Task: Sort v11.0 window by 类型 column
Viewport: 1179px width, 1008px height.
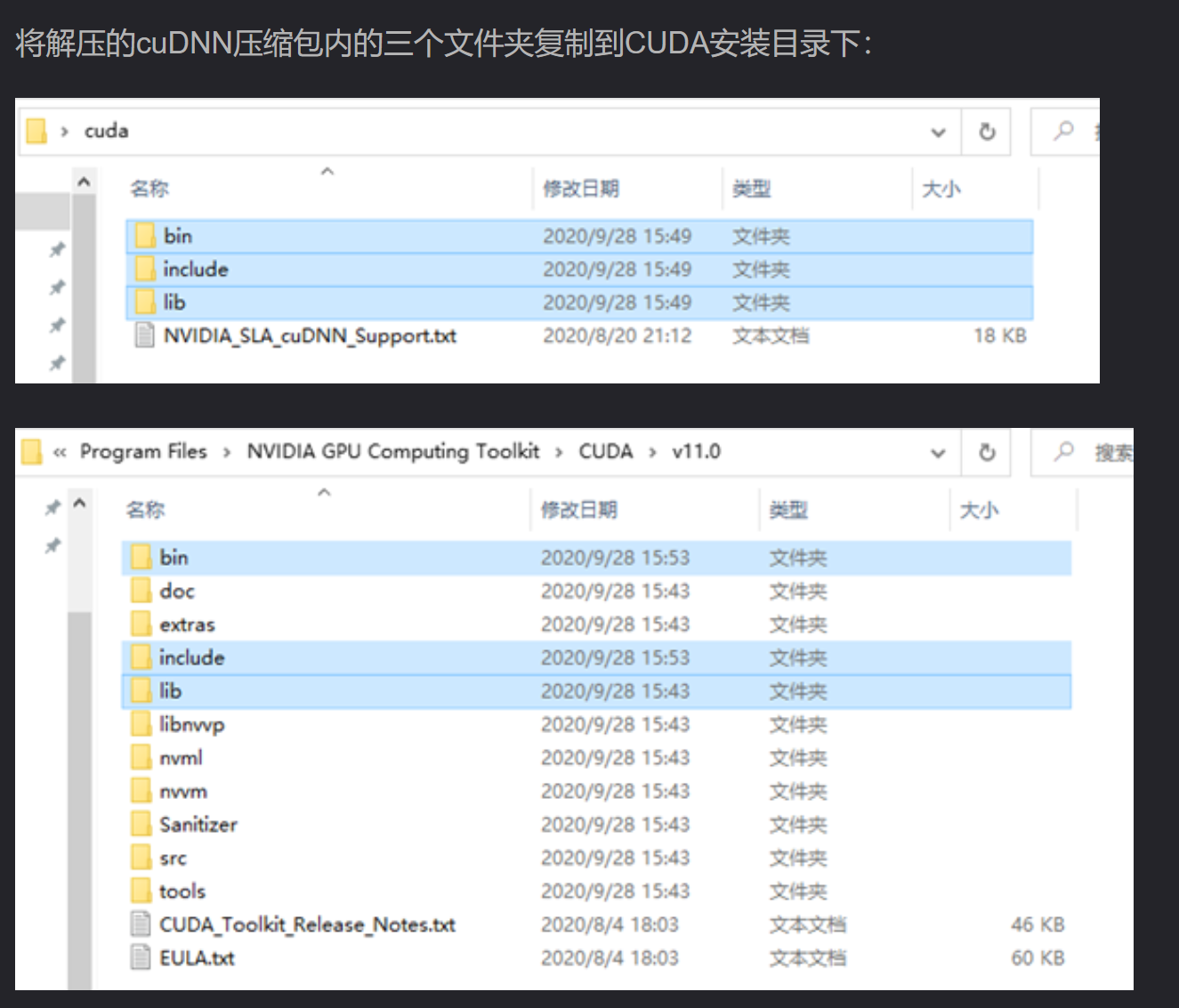Action: (x=788, y=510)
